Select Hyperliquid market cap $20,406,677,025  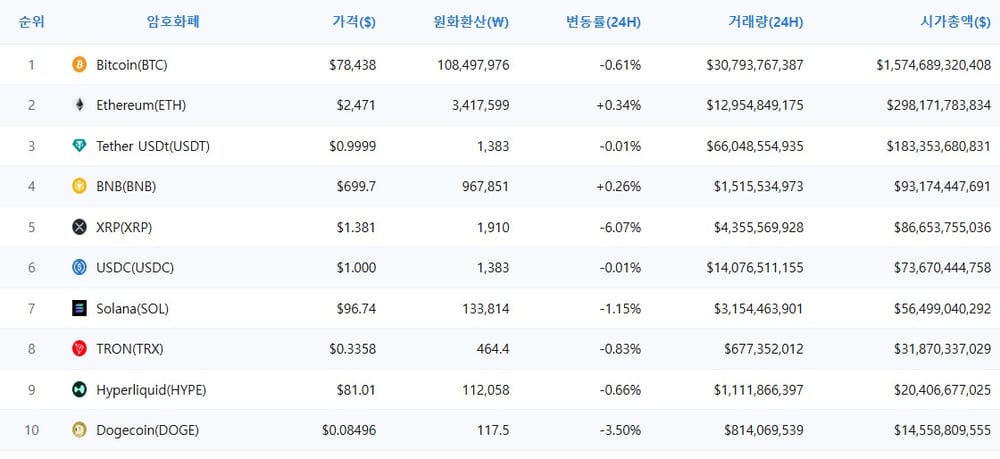click(x=943, y=390)
